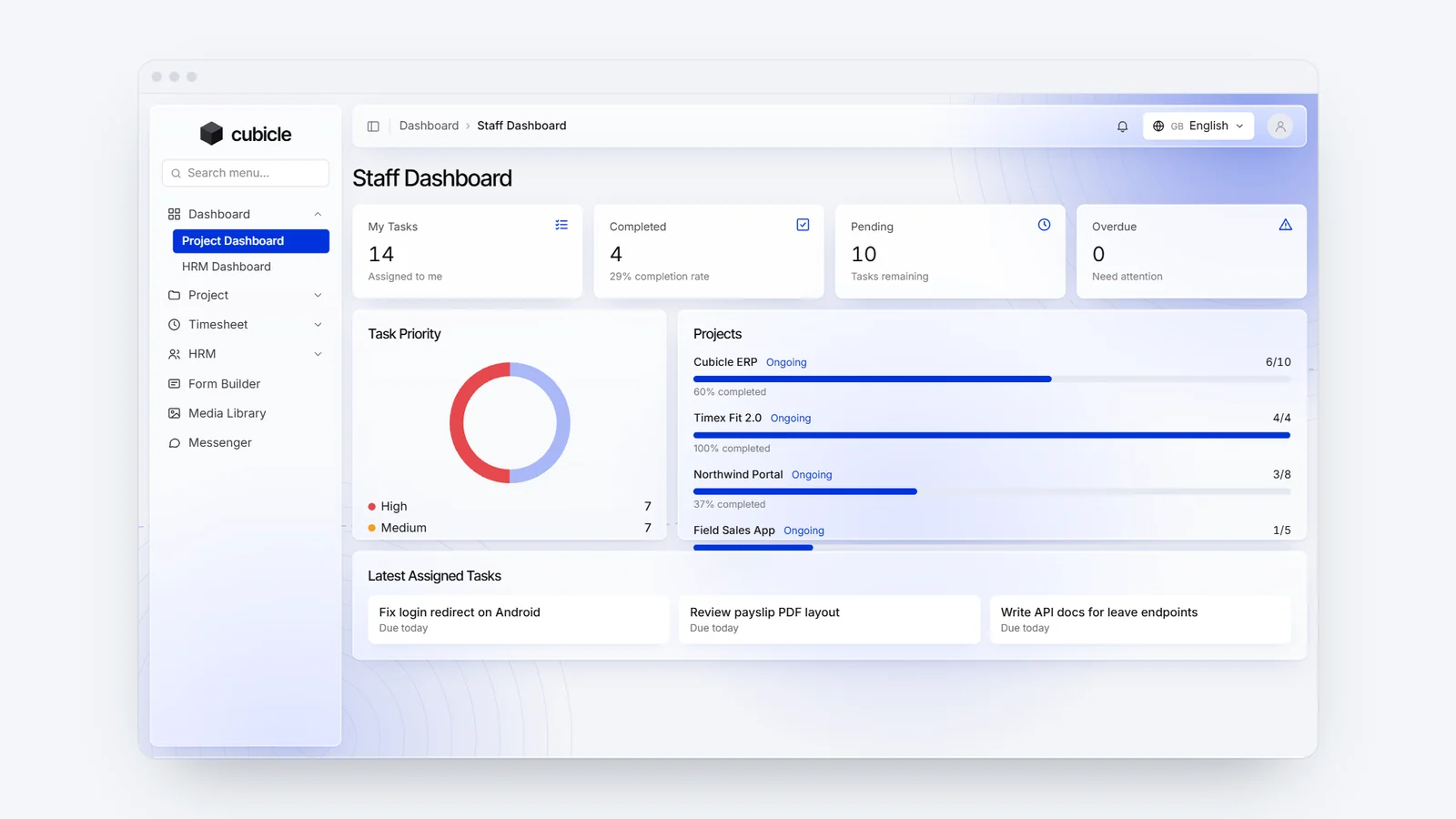
Task: Click the Search menu input field
Action: pos(246,173)
